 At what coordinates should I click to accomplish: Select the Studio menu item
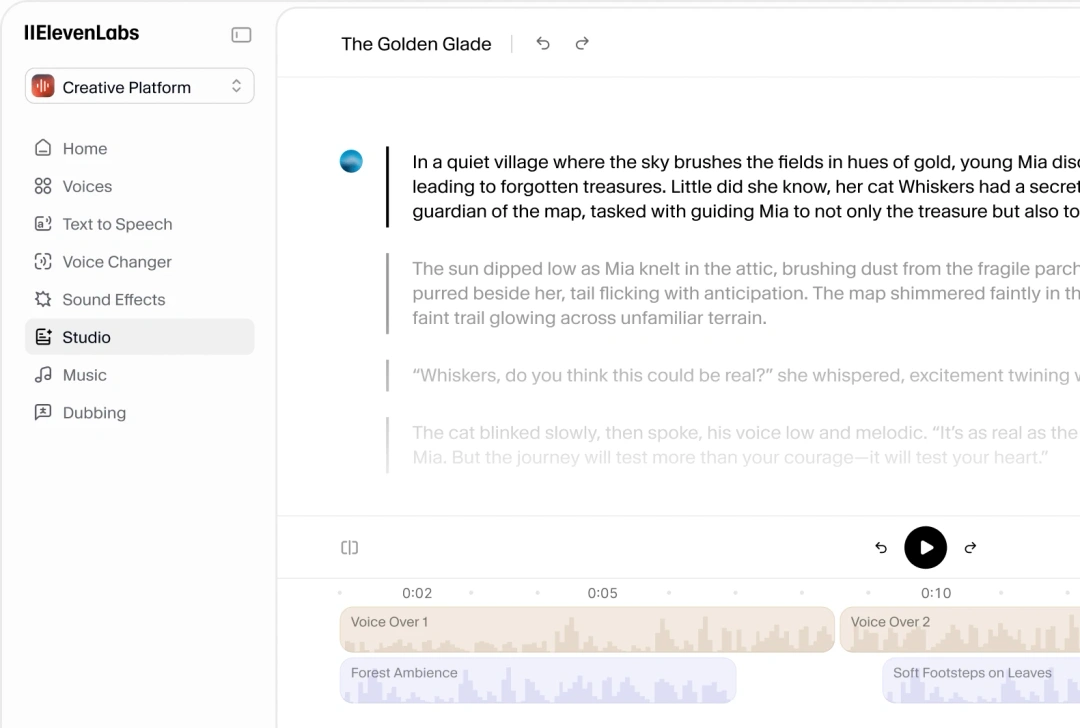pos(139,337)
